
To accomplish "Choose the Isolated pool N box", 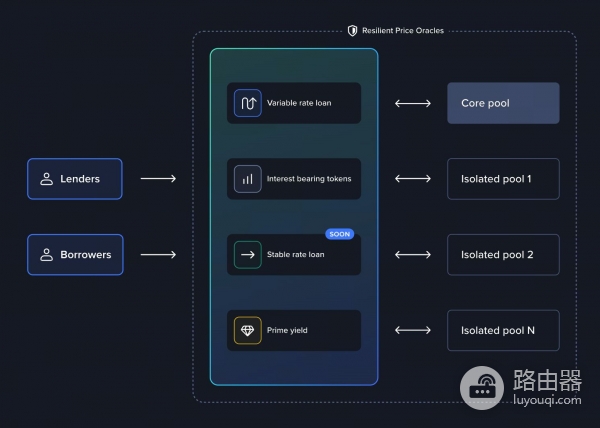I will pos(503,331).
